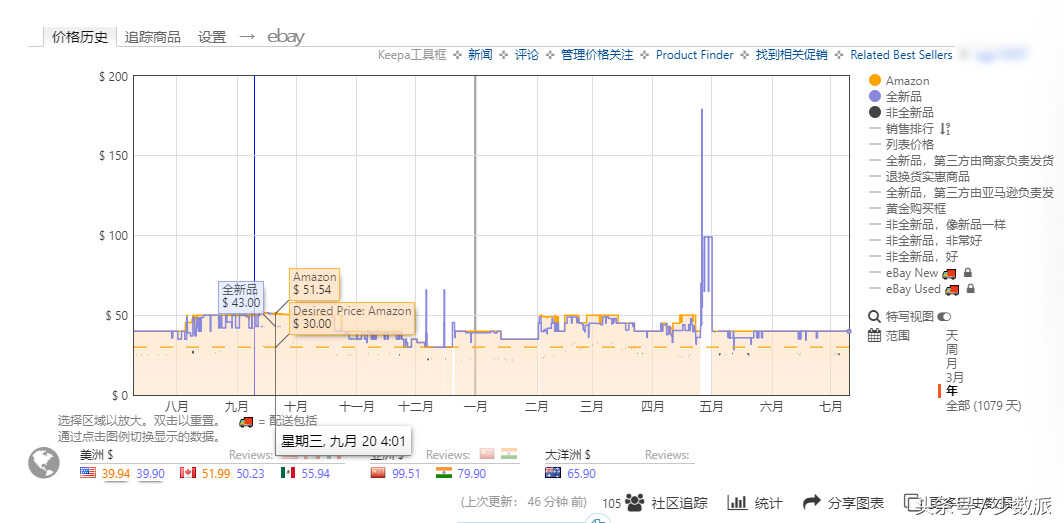Open the 评论 link
The height and width of the screenshot is (523, 1064).
527,55
